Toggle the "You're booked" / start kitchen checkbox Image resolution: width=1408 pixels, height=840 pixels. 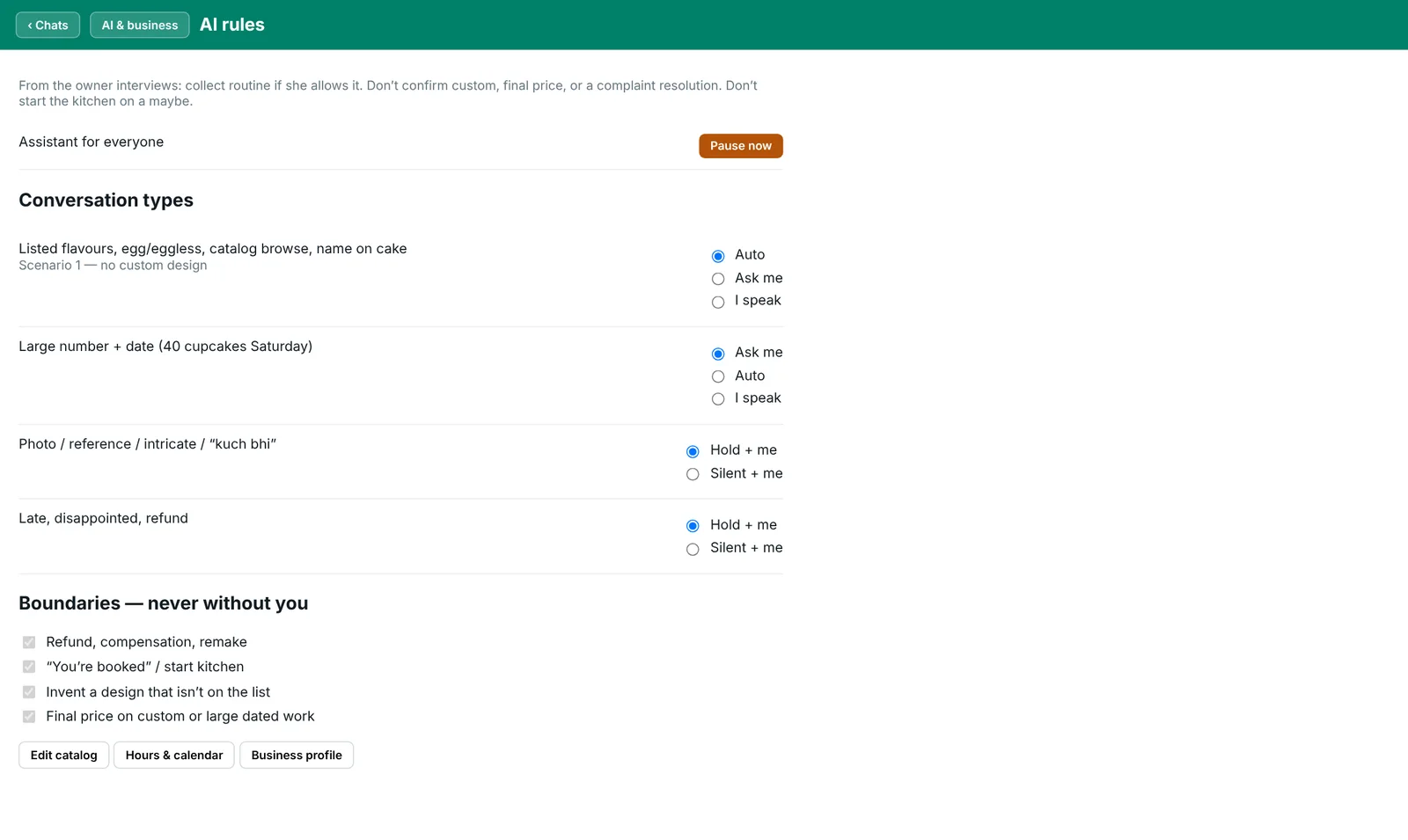point(29,667)
